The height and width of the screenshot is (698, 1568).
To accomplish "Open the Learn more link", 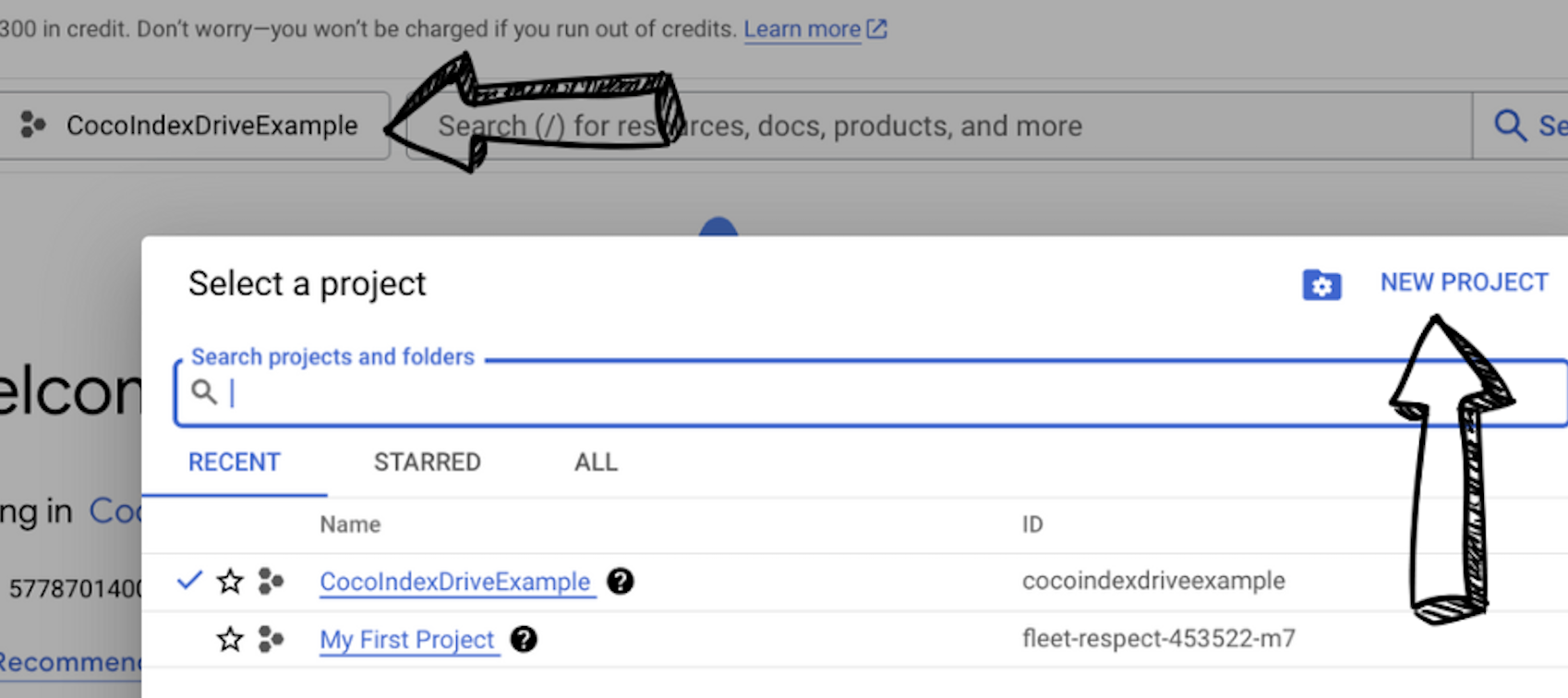I will tap(802, 29).
